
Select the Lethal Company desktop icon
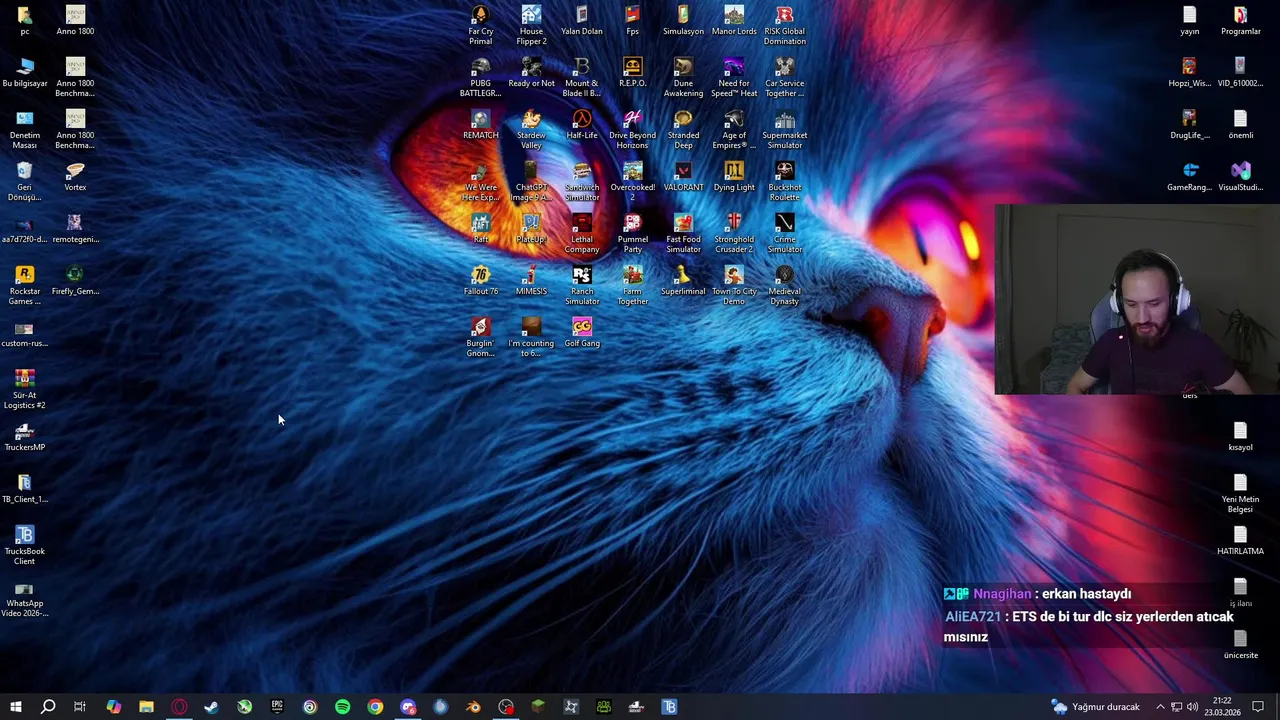[582, 233]
